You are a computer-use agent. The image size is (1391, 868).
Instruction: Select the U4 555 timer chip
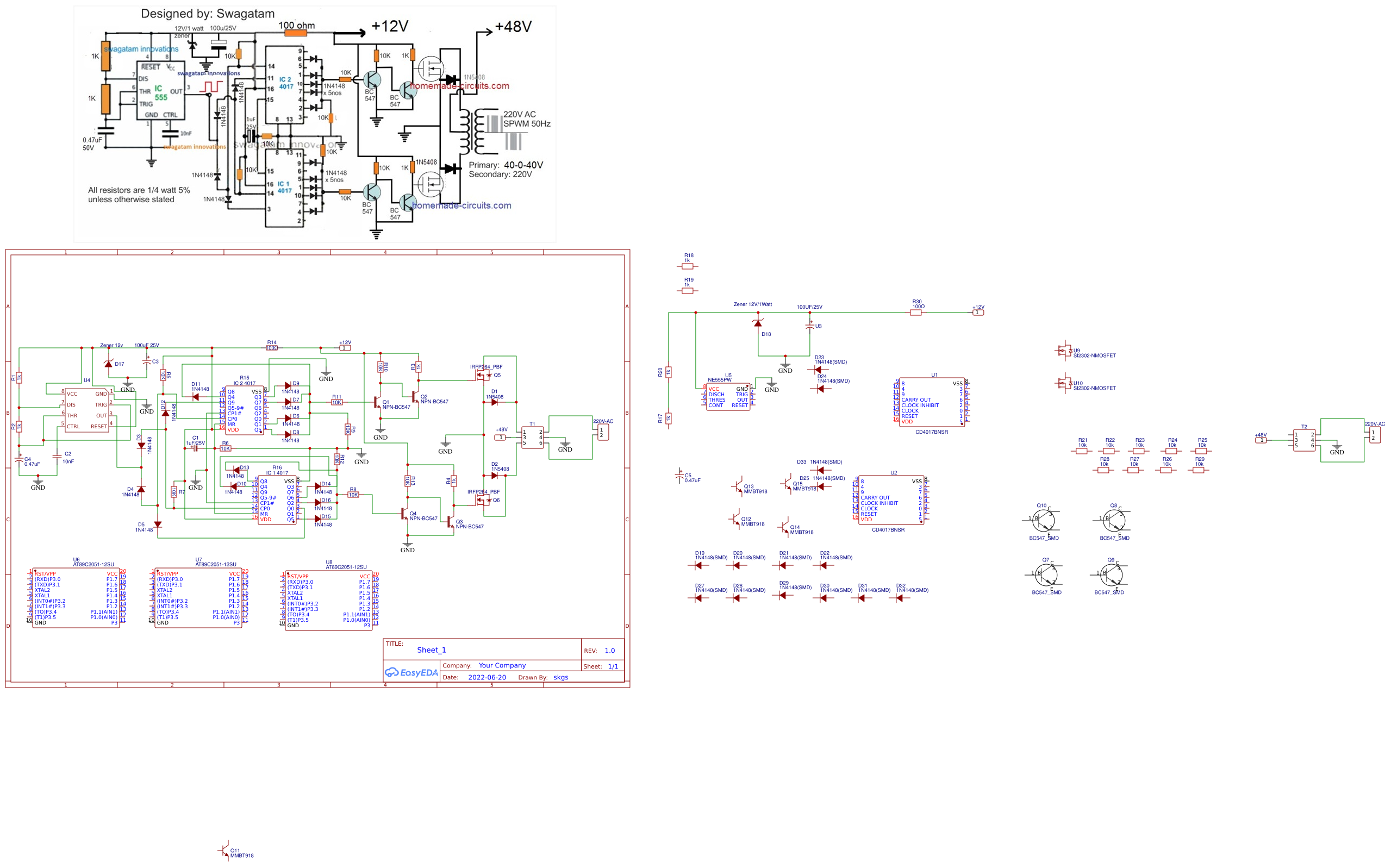tap(86, 410)
